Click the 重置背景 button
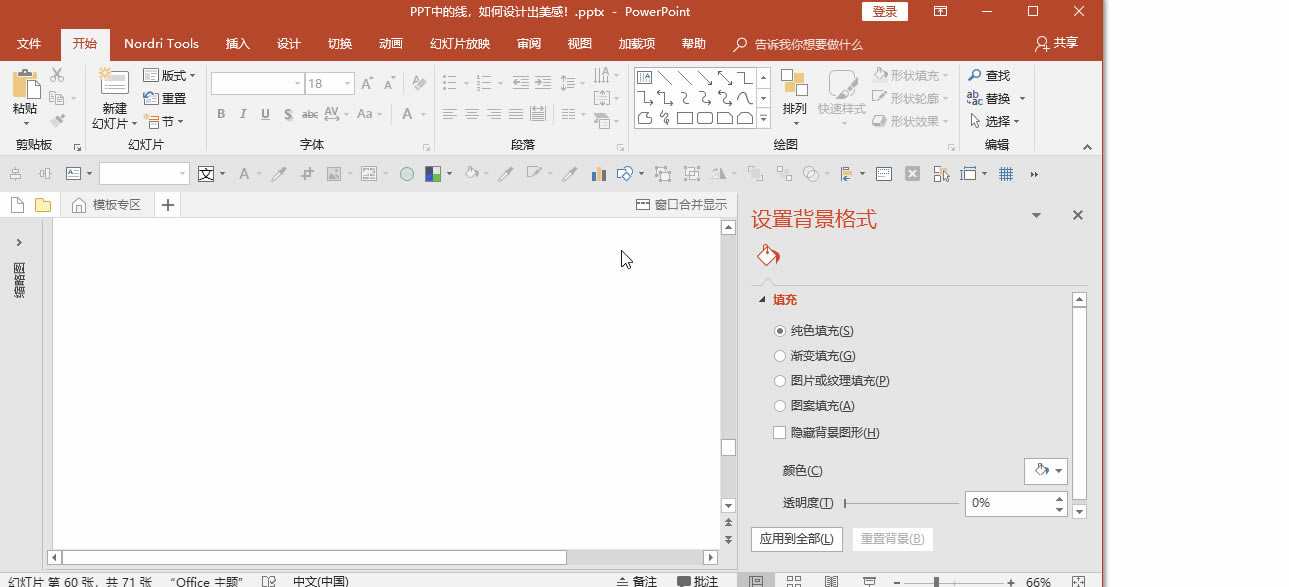This screenshot has height=587, width=1289. click(891, 538)
